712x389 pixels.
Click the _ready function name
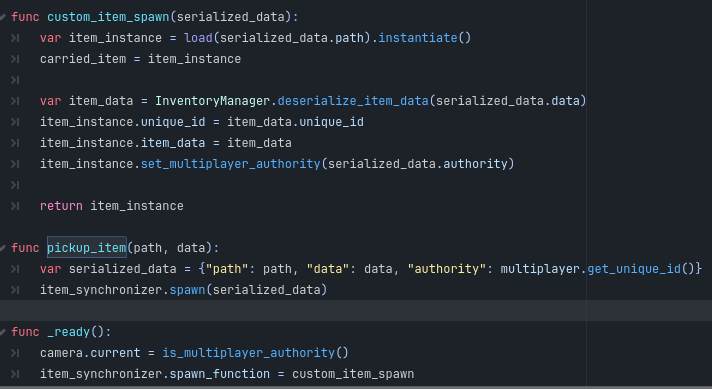(x=69, y=332)
